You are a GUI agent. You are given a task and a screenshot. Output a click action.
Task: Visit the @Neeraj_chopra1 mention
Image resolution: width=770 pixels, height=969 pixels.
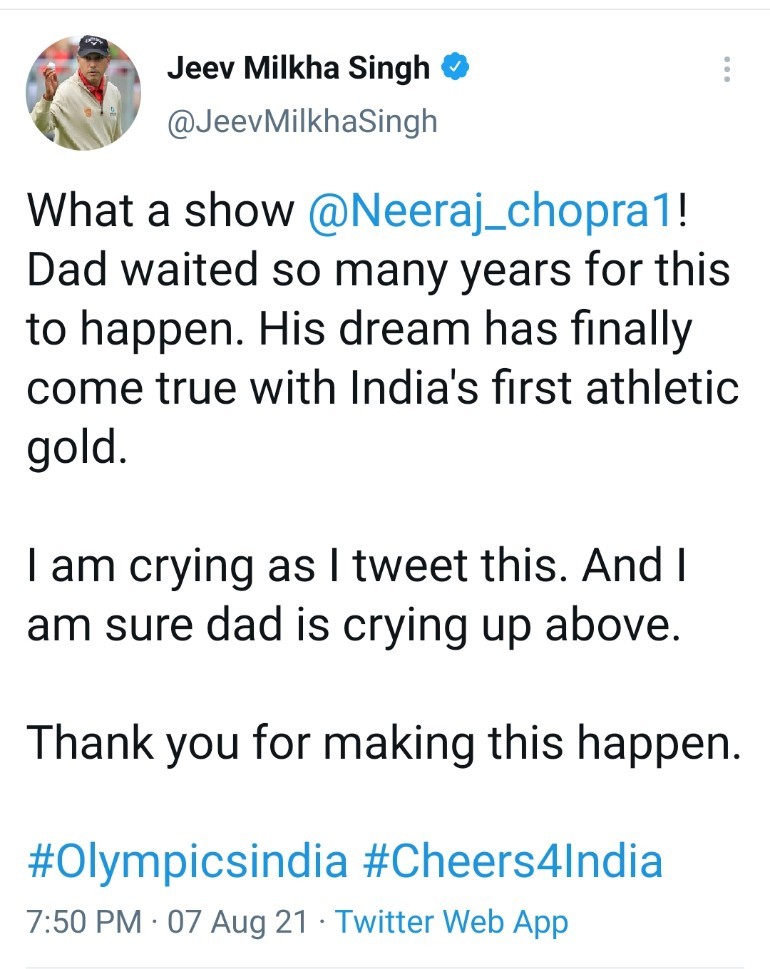click(487, 212)
